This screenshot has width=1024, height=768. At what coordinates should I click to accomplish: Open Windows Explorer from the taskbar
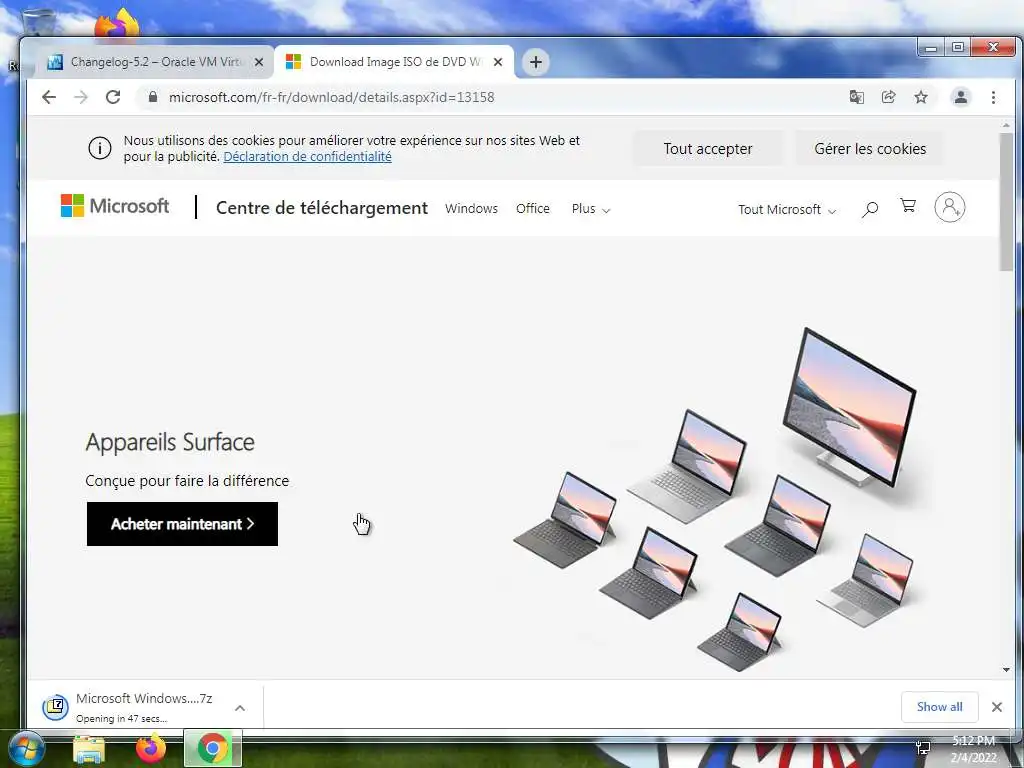pos(89,748)
